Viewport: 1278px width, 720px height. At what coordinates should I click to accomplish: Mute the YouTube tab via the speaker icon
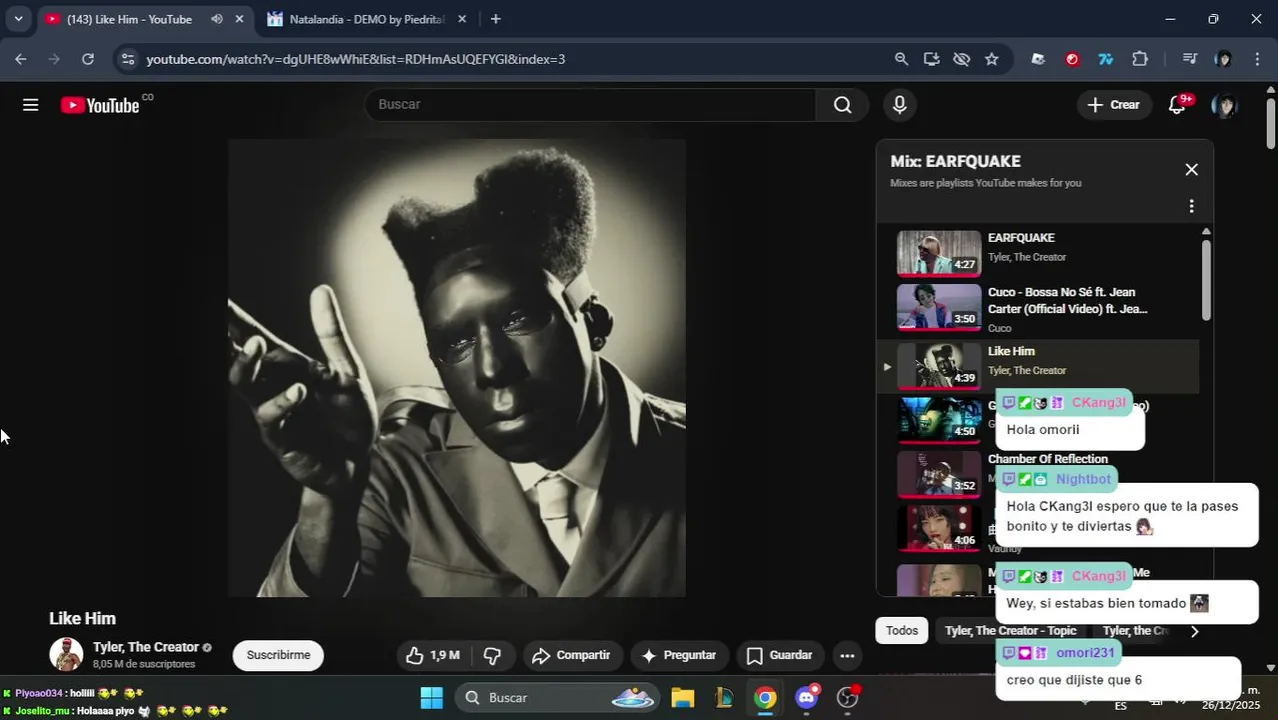point(217,19)
